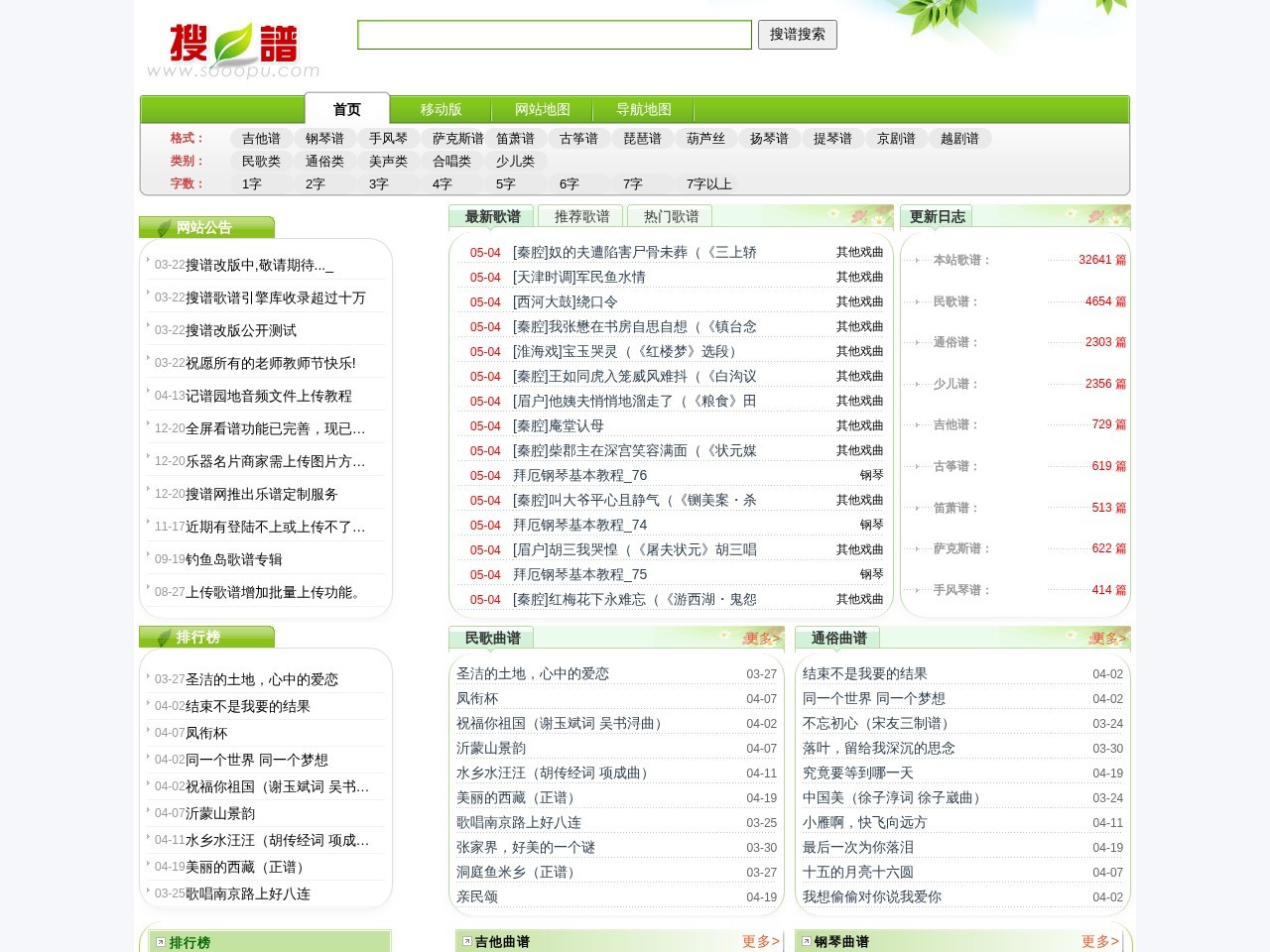Select the 钢琴谱 format filter
This screenshot has height=952, width=1270.
click(325, 139)
